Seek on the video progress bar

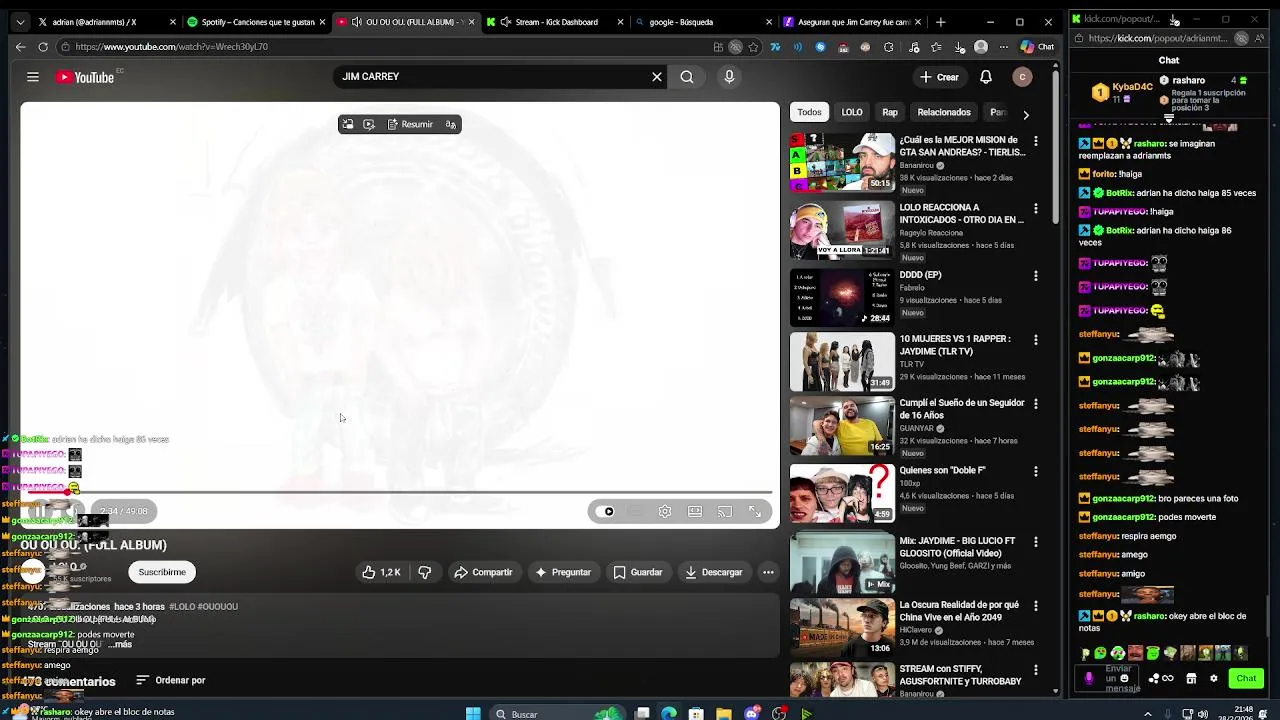pos(400,492)
